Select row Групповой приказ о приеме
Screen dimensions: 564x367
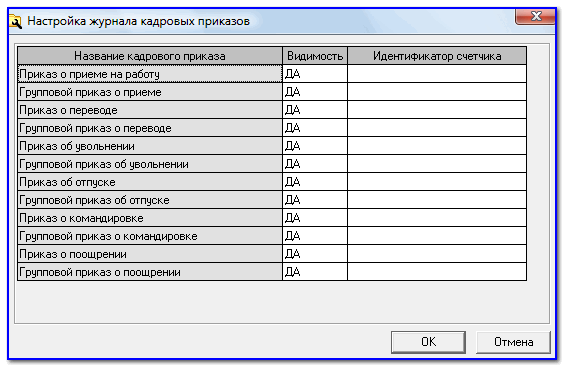tap(150, 92)
